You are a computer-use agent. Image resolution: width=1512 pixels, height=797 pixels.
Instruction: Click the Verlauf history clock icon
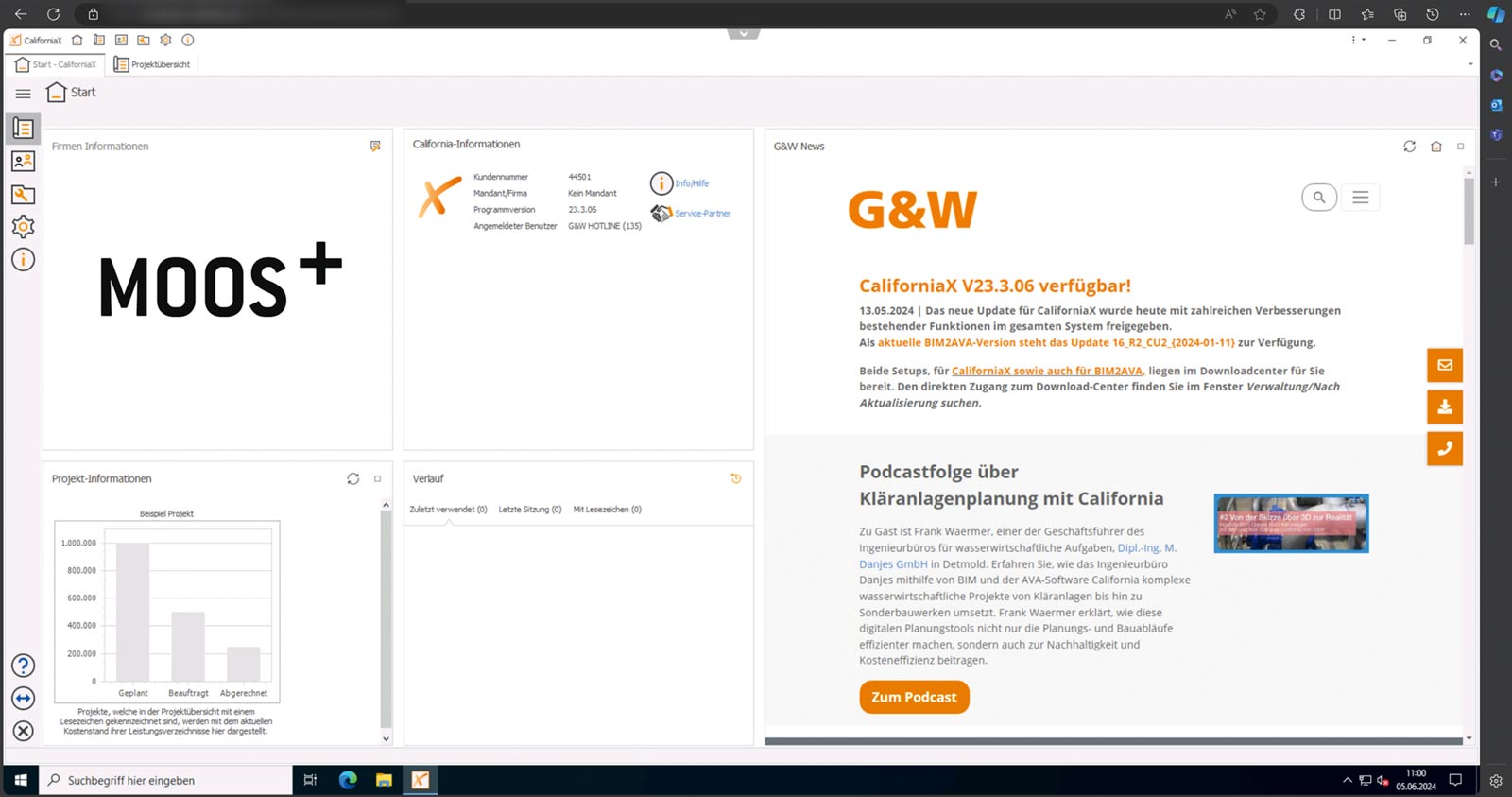[x=736, y=479]
